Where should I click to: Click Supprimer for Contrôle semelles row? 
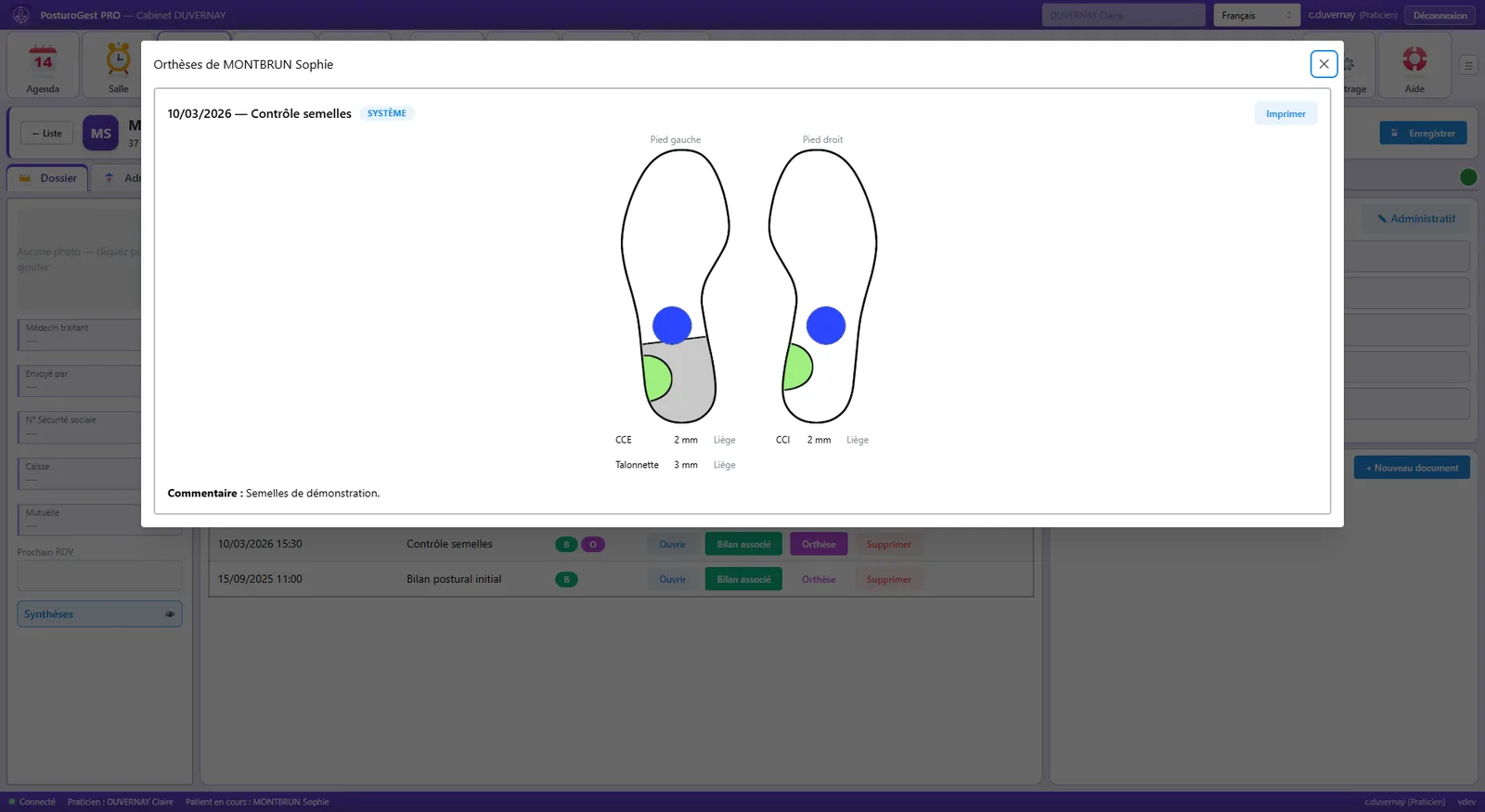889,545
